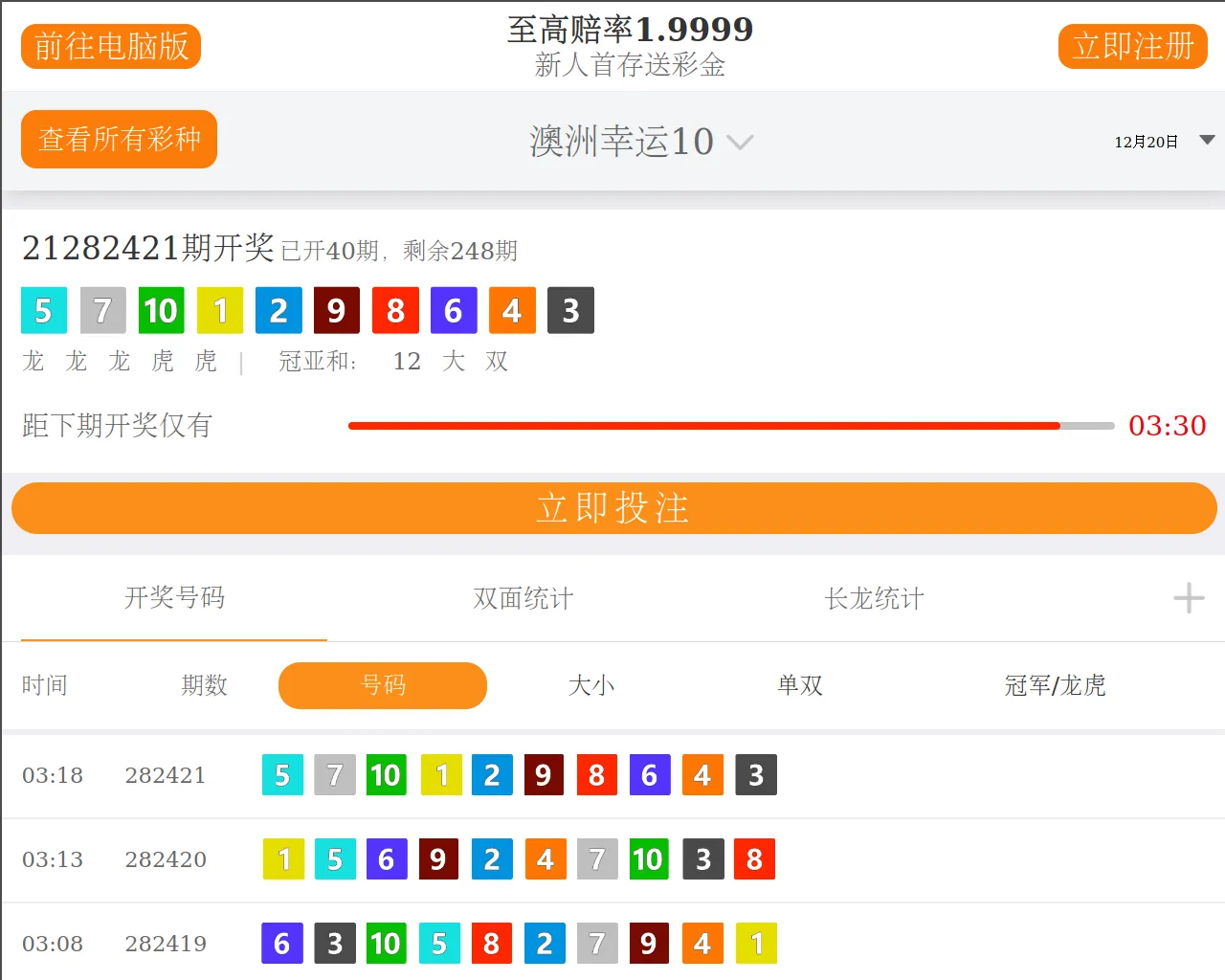Image resolution: width=1225 pixels, height=980 pixels.
Task: Select the 号码 display filter
Action: click(383, 685)
